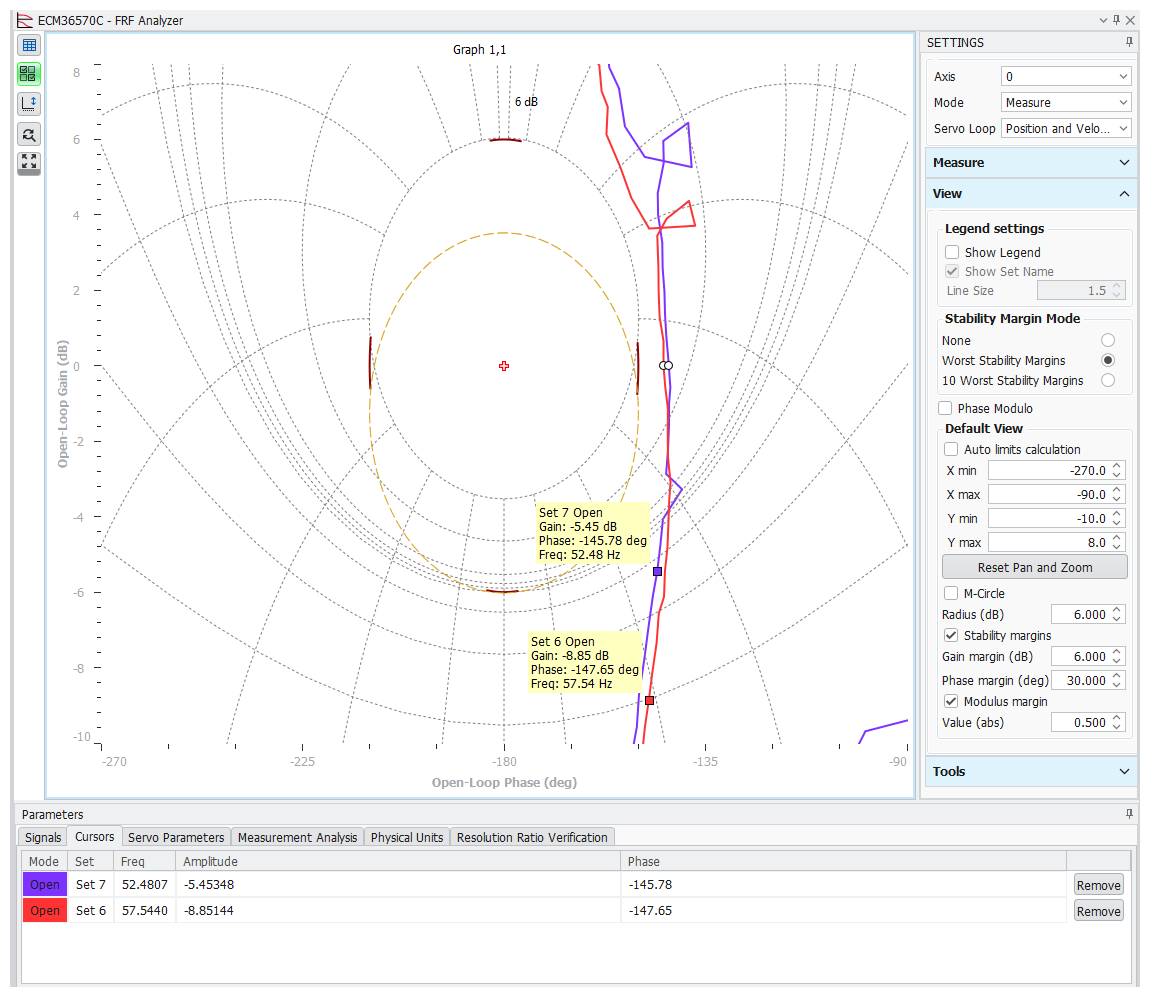Select the table view icon in left toolbar

tap(28, 44)
